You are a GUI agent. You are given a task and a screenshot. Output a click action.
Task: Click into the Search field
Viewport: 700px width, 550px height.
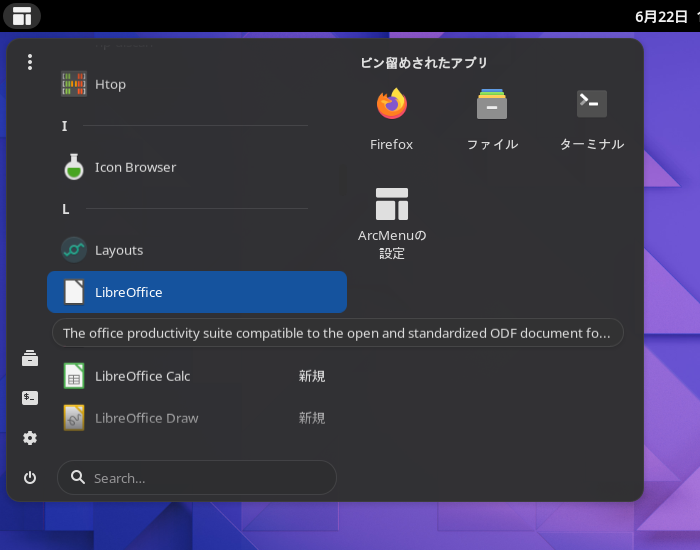197,478
